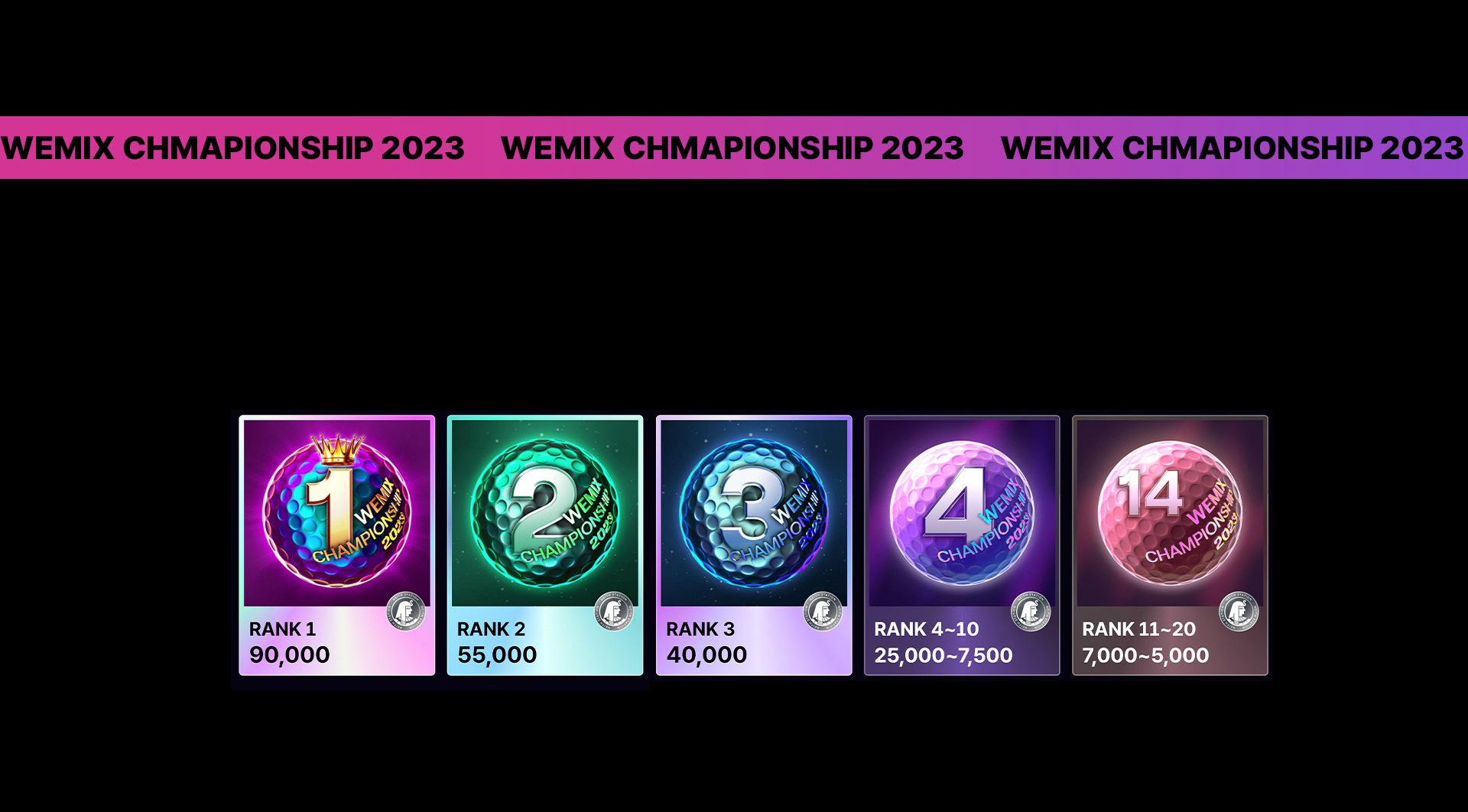Click the 90,000 prize amount
Screen dimensions: 1468x812
[289, 655]
